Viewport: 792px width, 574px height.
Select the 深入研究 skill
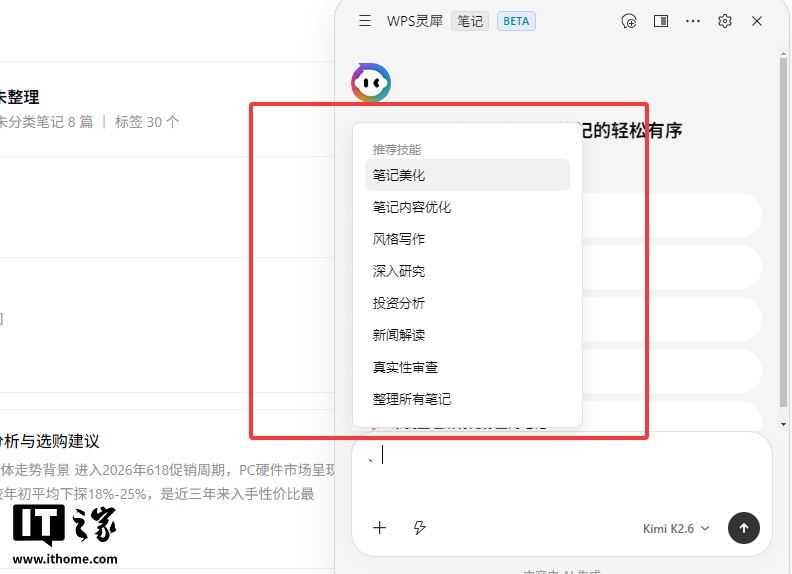coord(467,271)
